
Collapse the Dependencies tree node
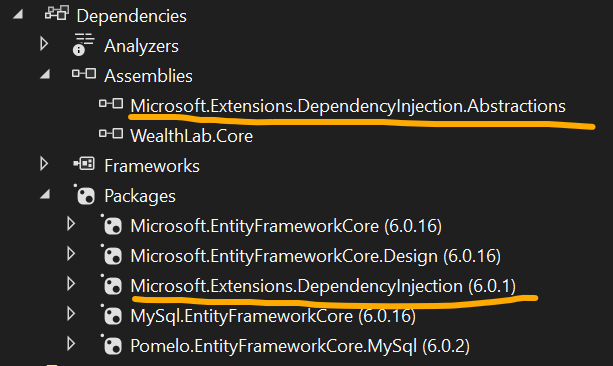[x=18, y=15]
